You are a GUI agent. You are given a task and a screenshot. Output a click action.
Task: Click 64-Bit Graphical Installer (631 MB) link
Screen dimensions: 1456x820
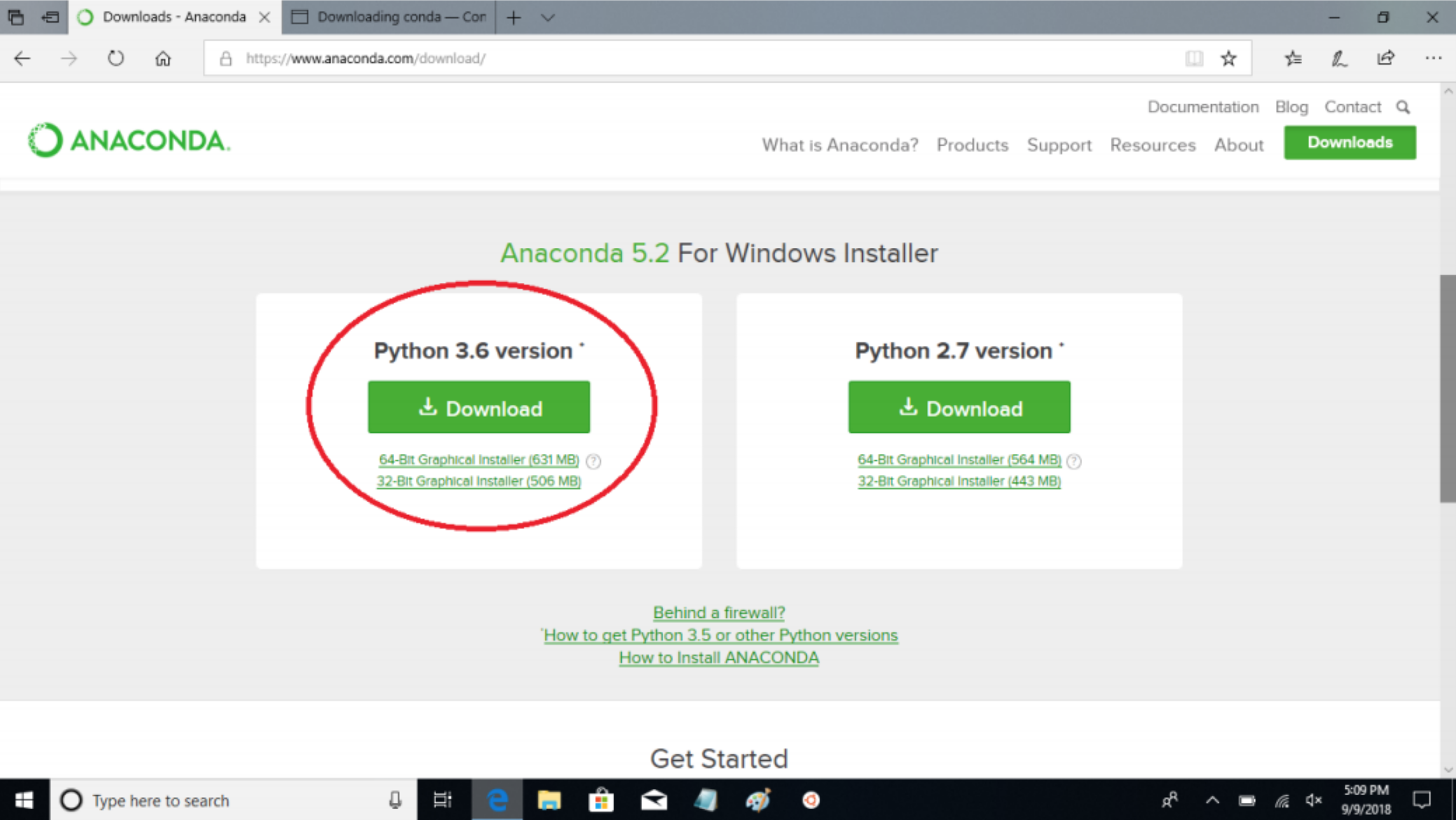click(x=479, y=460)
